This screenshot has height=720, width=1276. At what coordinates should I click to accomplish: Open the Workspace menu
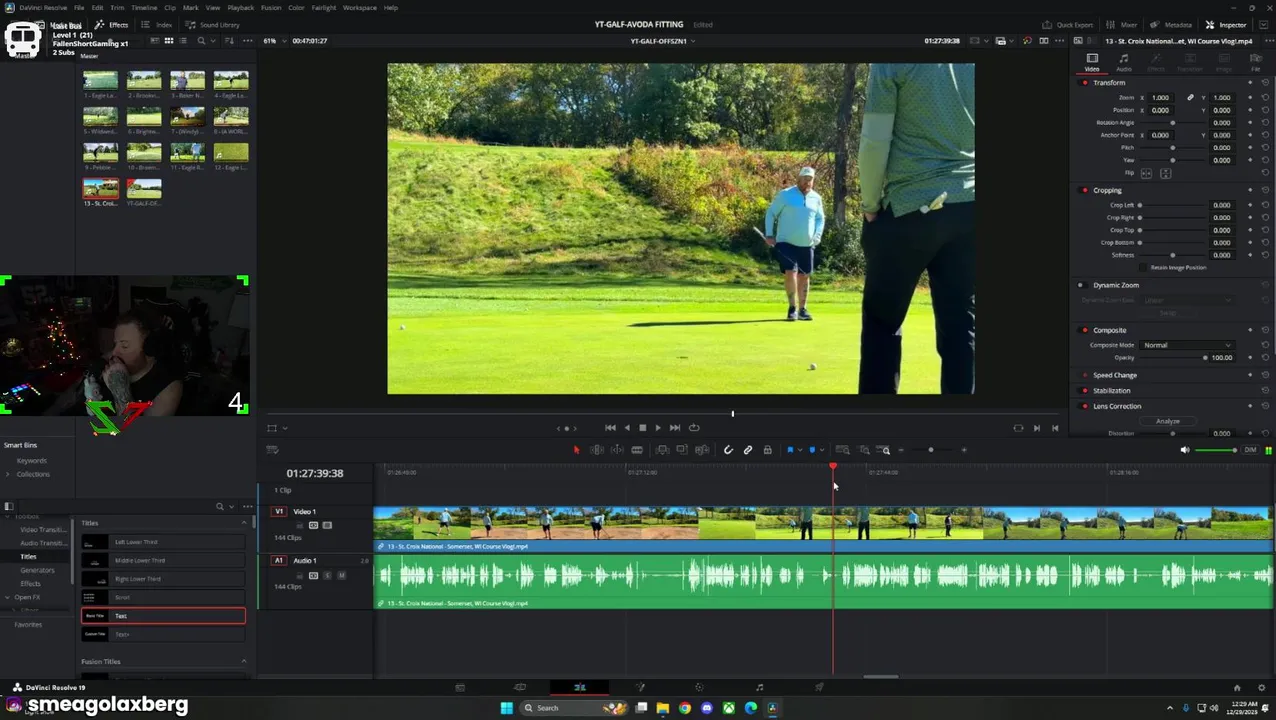(x=359, y=7)
